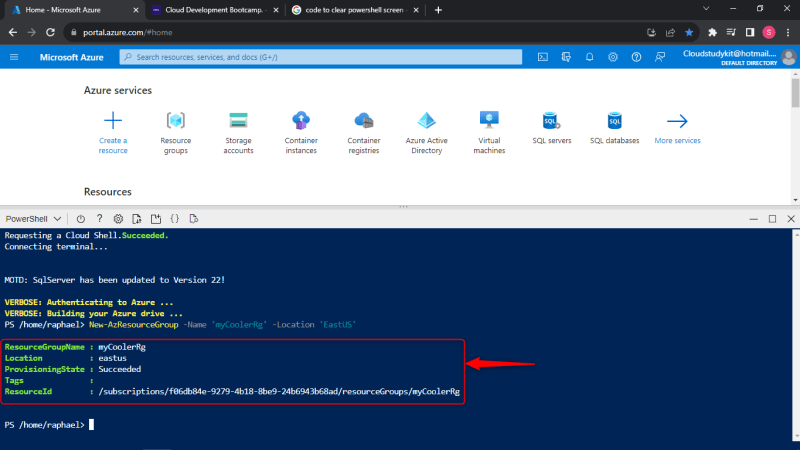The image size is (800, 450).
Task: Click the browser forward arrow
Action: [x=32, y=32]
